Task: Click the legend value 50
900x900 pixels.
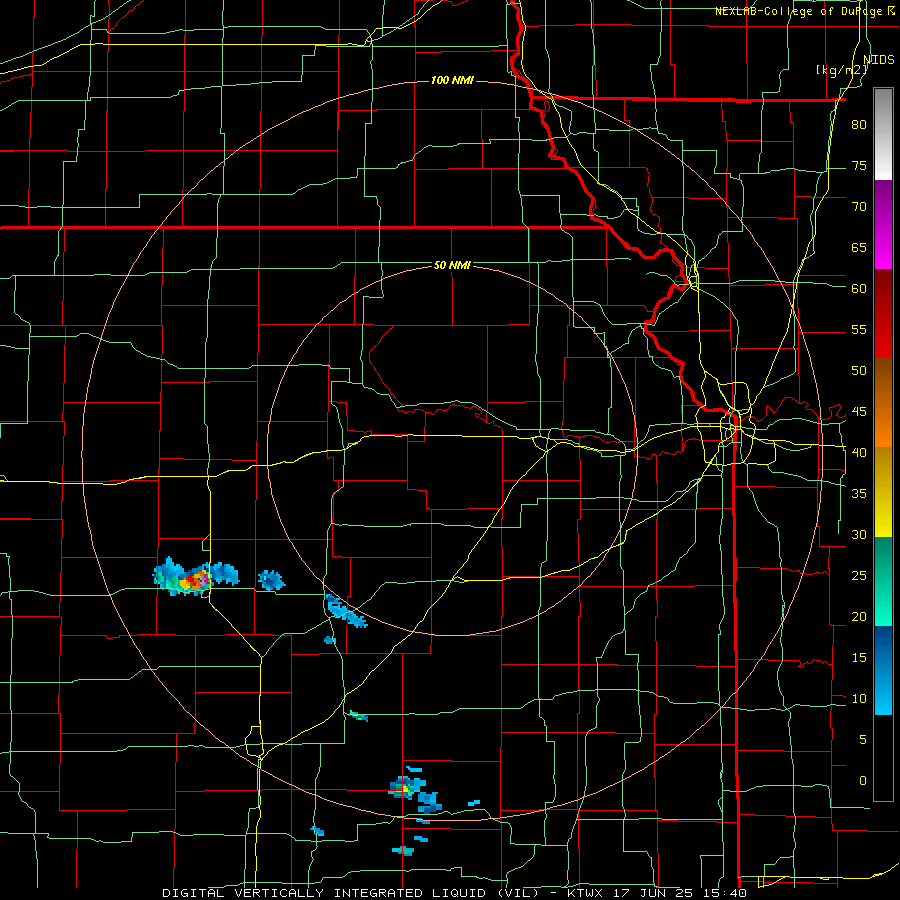Action: pos(859,371)
